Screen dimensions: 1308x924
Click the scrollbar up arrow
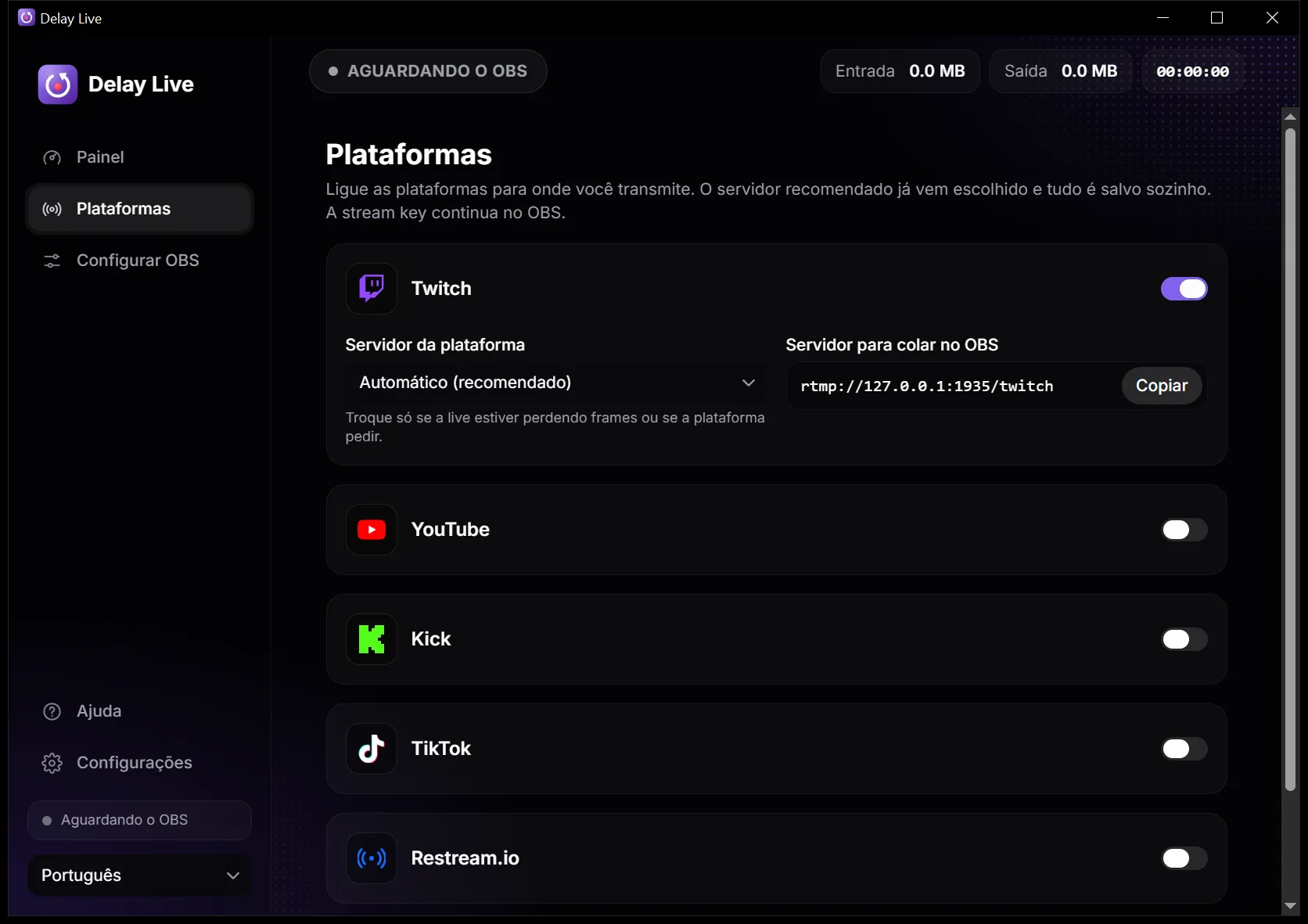point(1290,117)
